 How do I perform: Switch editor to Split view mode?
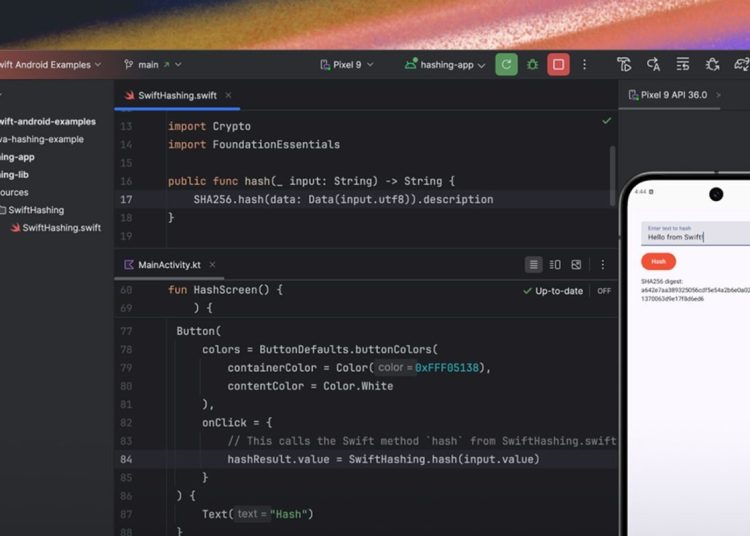tap(555, 265)
